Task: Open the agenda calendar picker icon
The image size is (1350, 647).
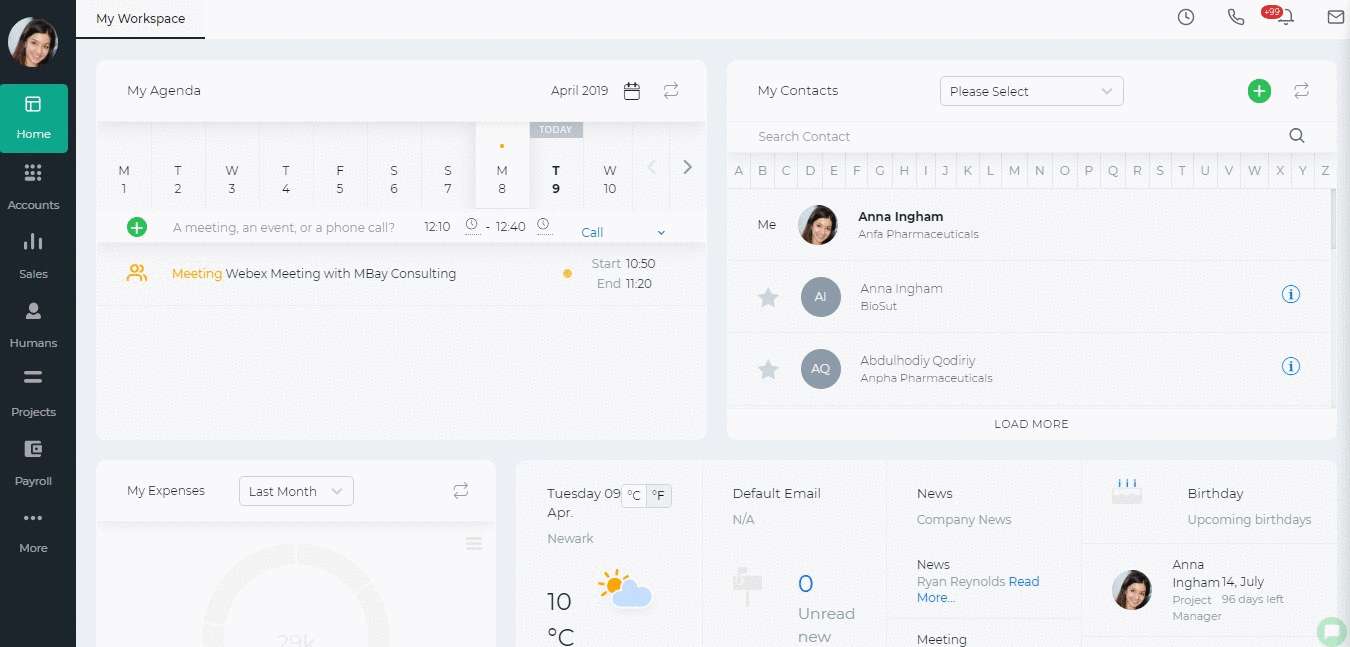Action: click(x=632, y=91)
